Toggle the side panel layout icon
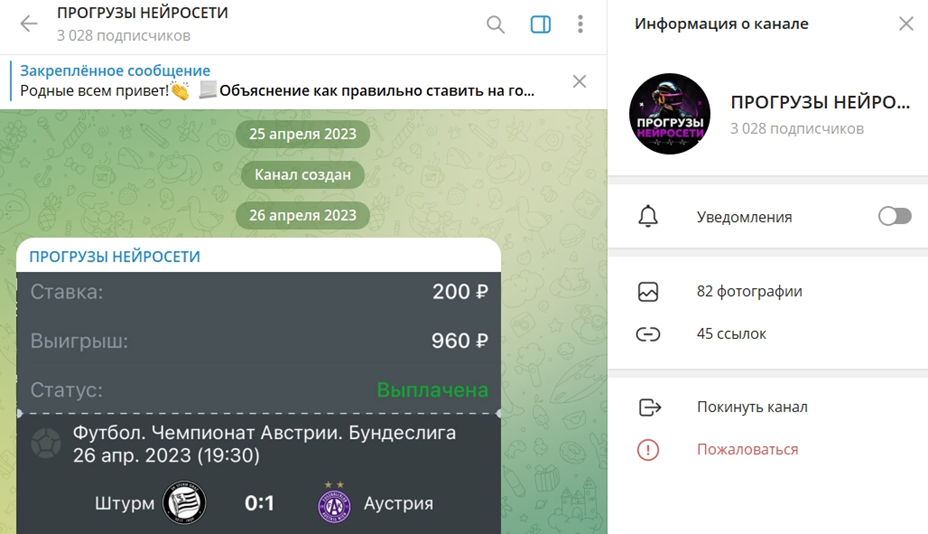The height and width of the screenshot is (534, 928). coord(540,24)
